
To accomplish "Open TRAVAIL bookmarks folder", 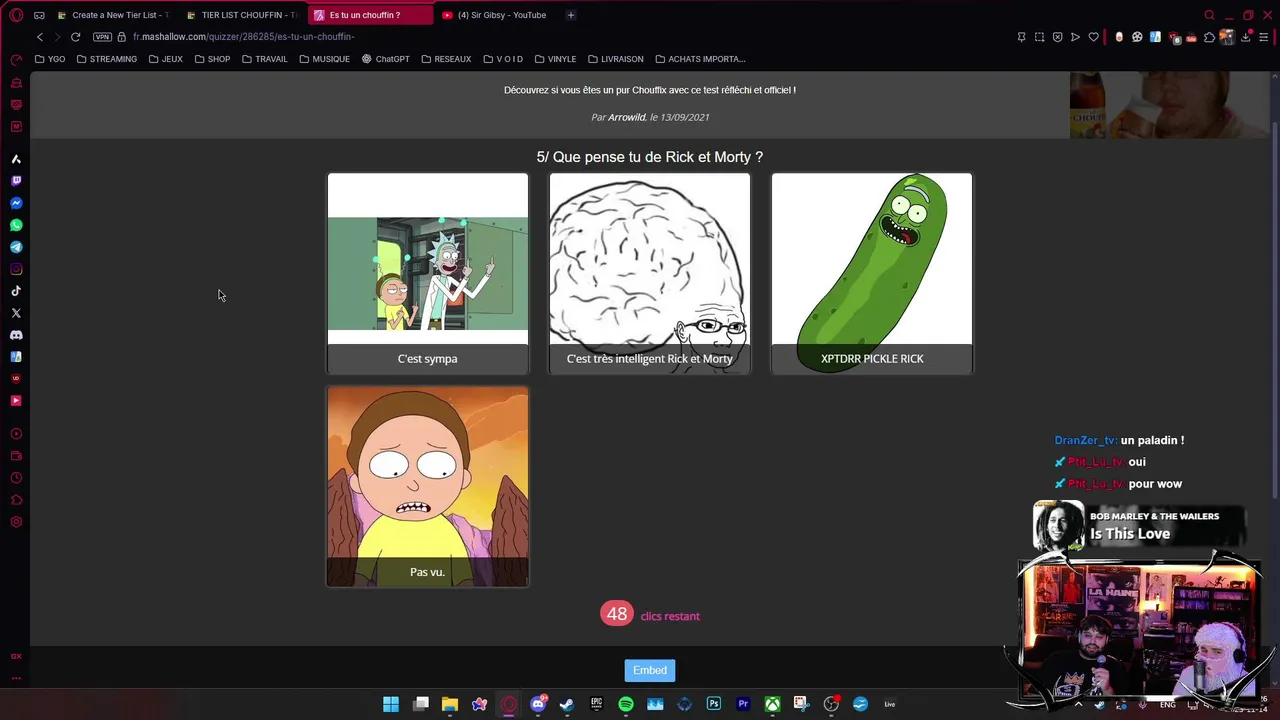I will 264,59.
